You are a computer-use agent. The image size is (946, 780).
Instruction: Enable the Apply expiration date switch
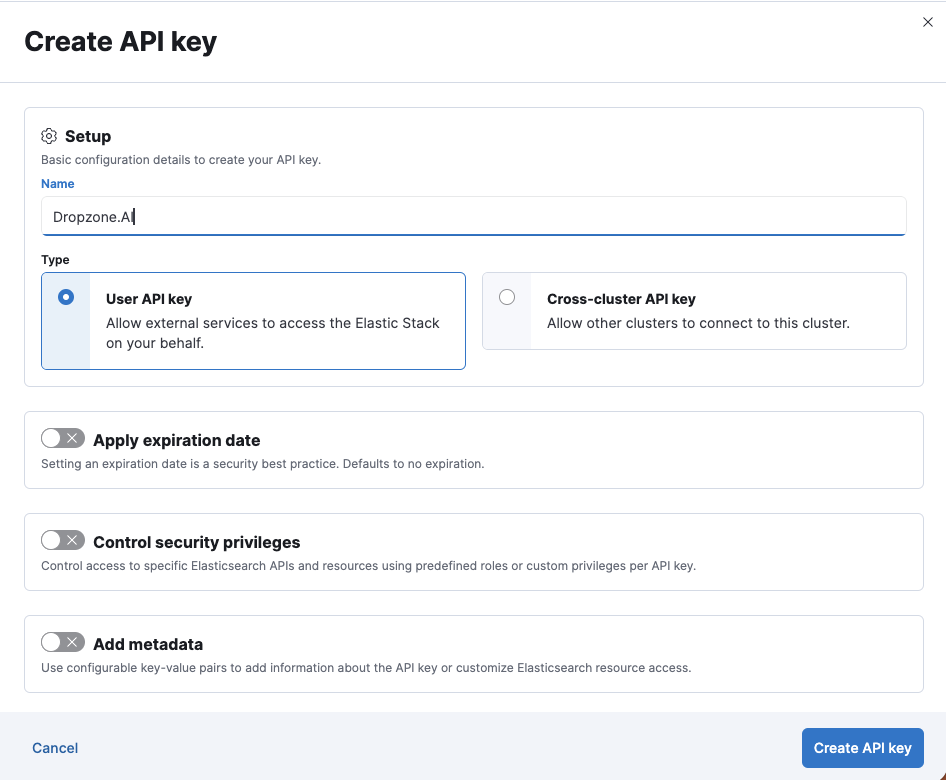pyautogui.click(x=63, y=439)
